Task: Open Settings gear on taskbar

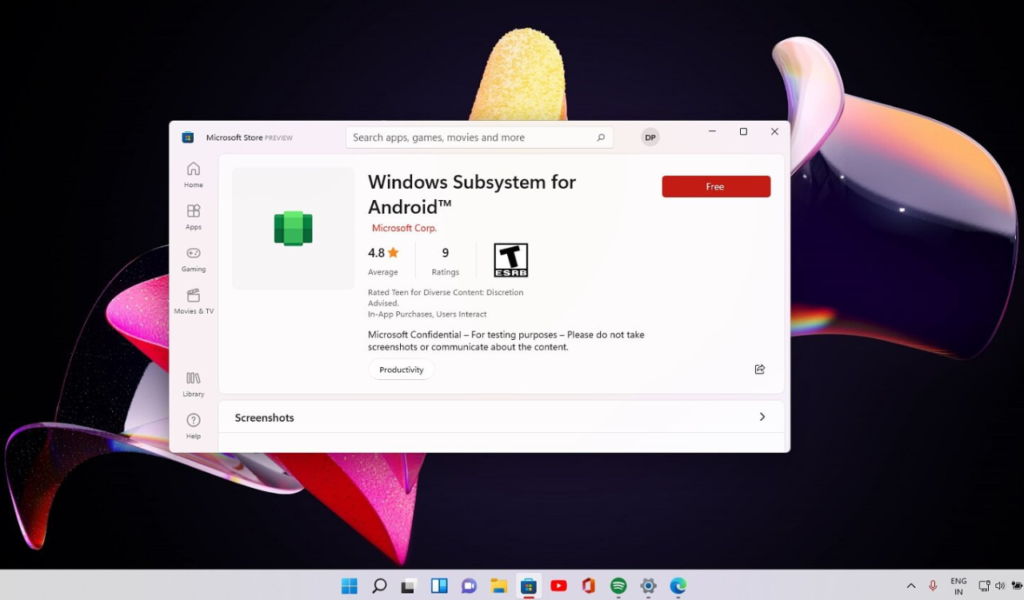Action: tap(648, 586)
